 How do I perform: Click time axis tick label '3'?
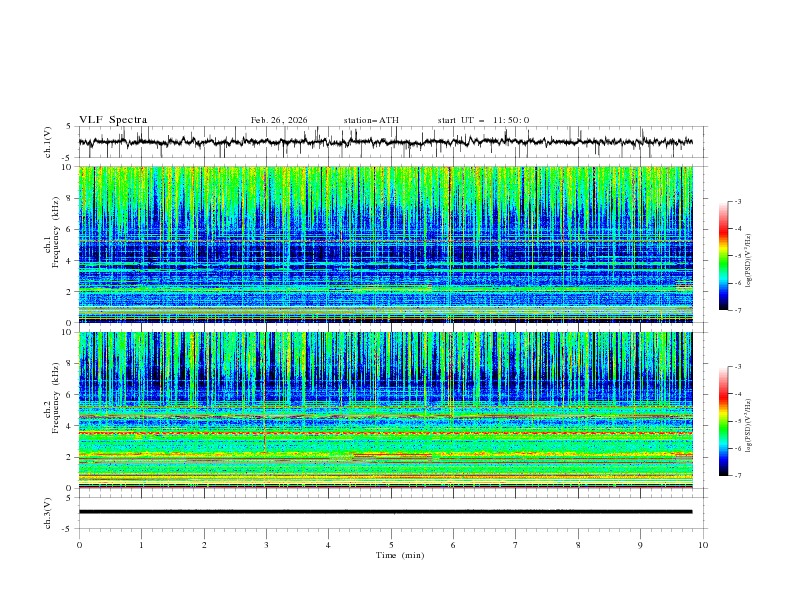tap(266, 545)
